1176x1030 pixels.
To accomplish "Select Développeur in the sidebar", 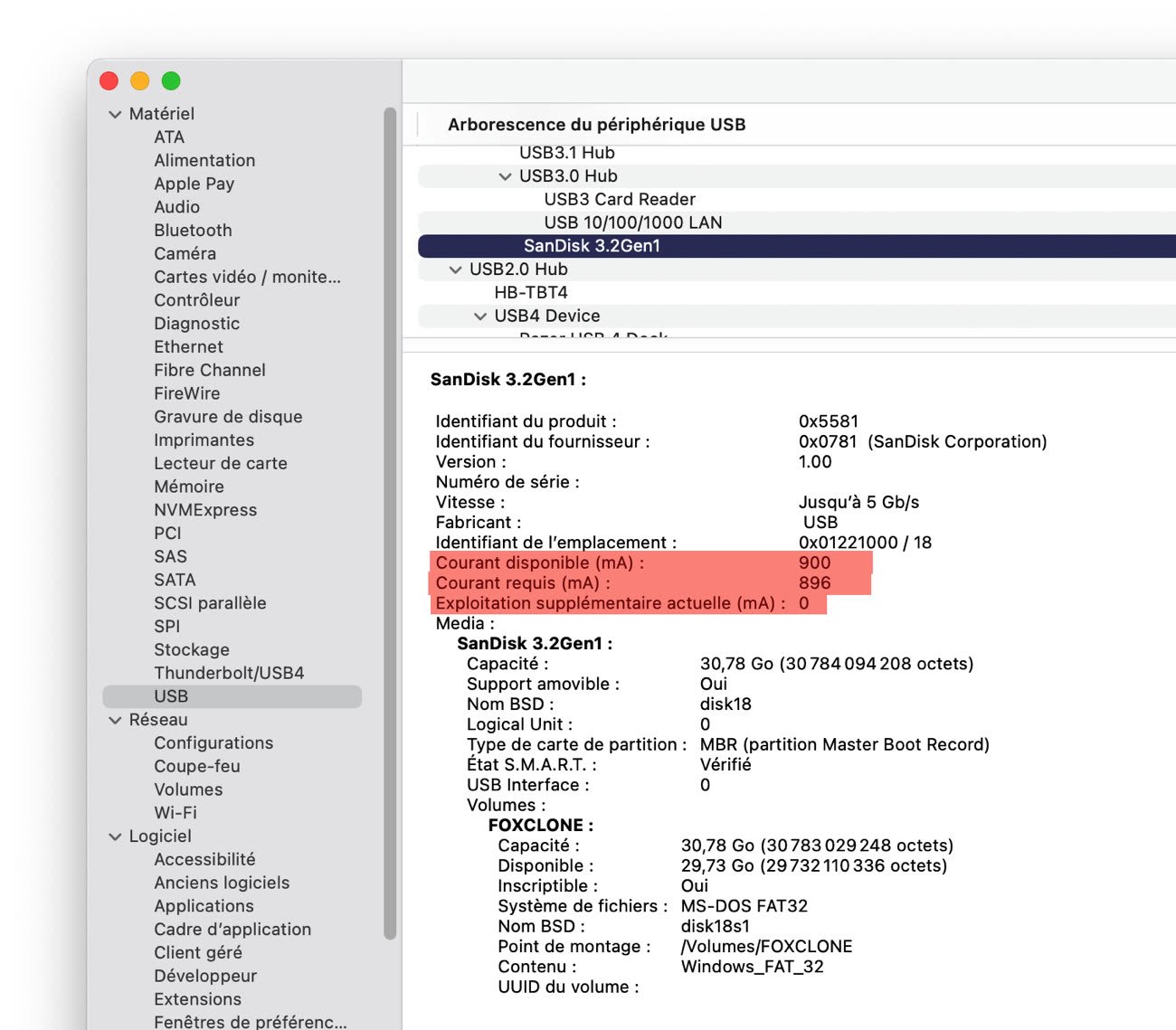I will pyautogui.click(x=205, y=976).
